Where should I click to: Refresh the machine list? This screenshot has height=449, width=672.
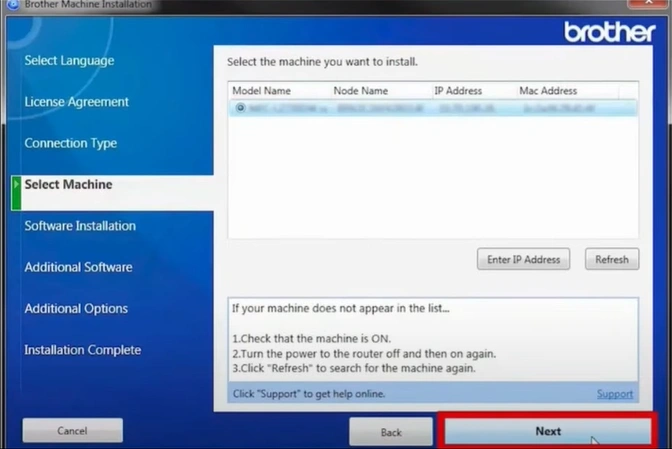[x=611, y=260]
